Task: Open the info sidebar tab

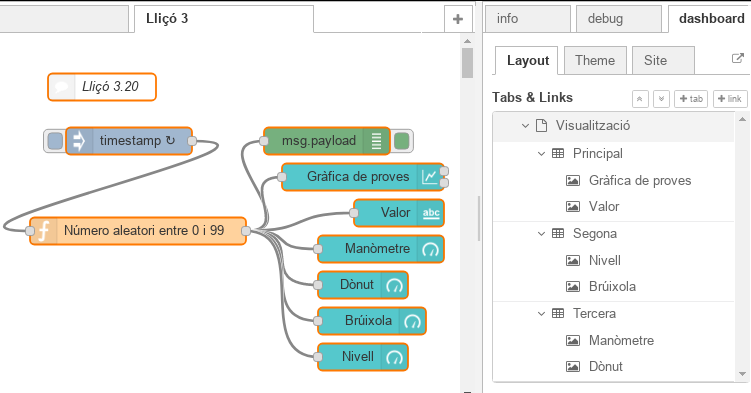Action: coord(527,19)
